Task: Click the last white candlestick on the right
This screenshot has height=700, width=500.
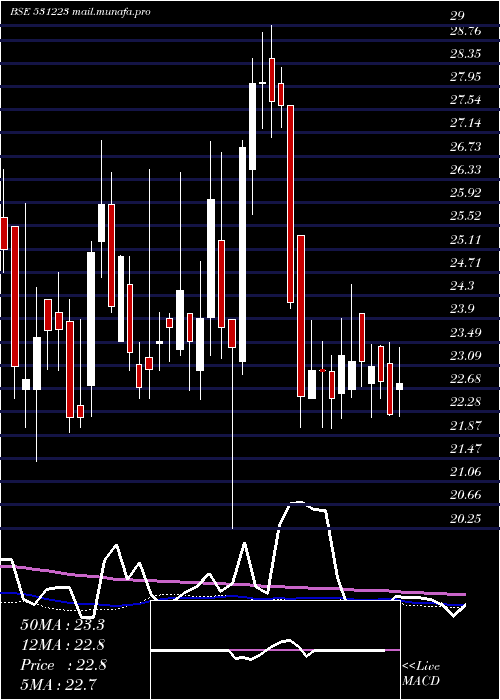Action: coord(399,386)
